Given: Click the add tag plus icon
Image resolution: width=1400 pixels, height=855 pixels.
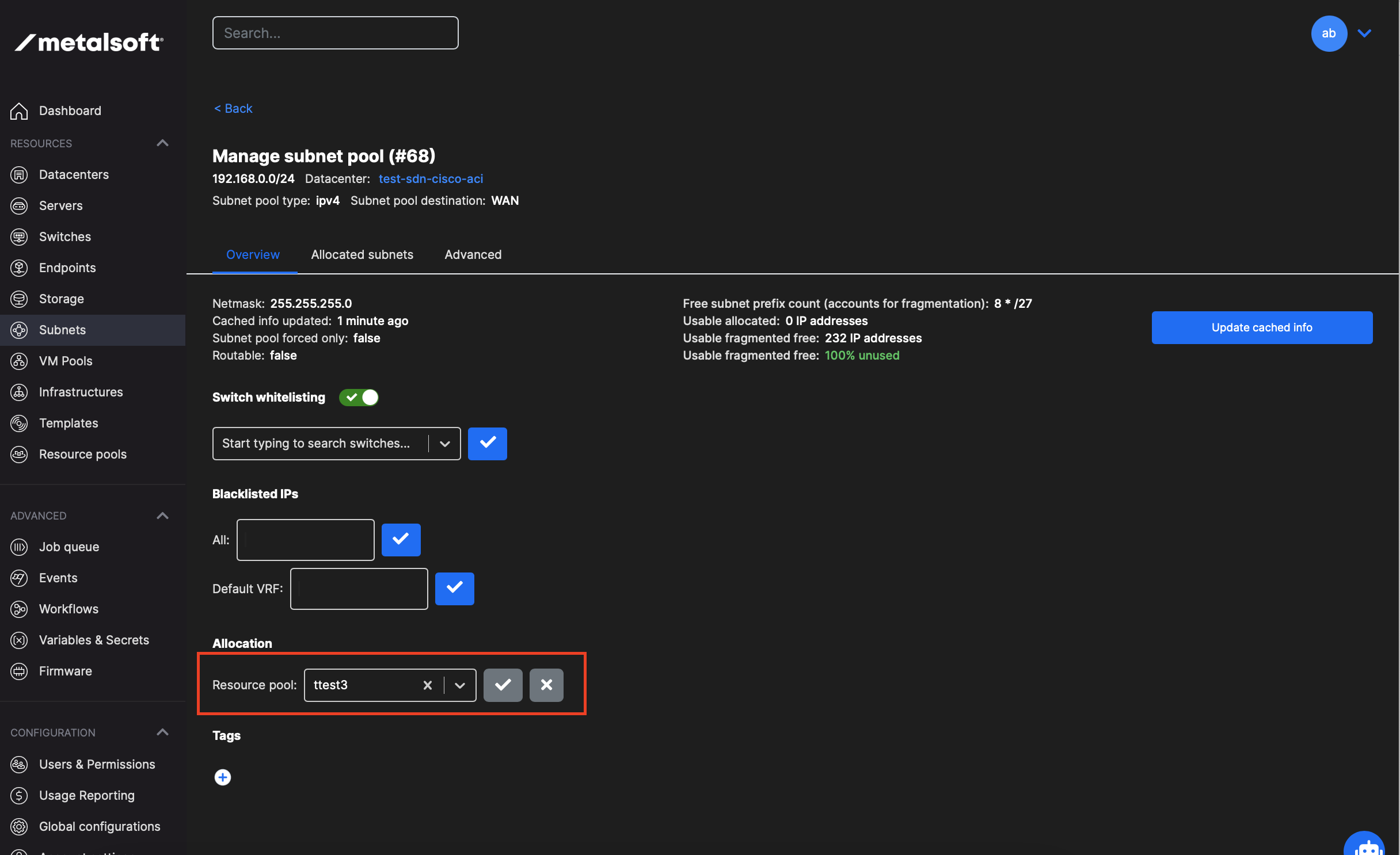Looking at the screenshot, I should click(x=223, y=777).
